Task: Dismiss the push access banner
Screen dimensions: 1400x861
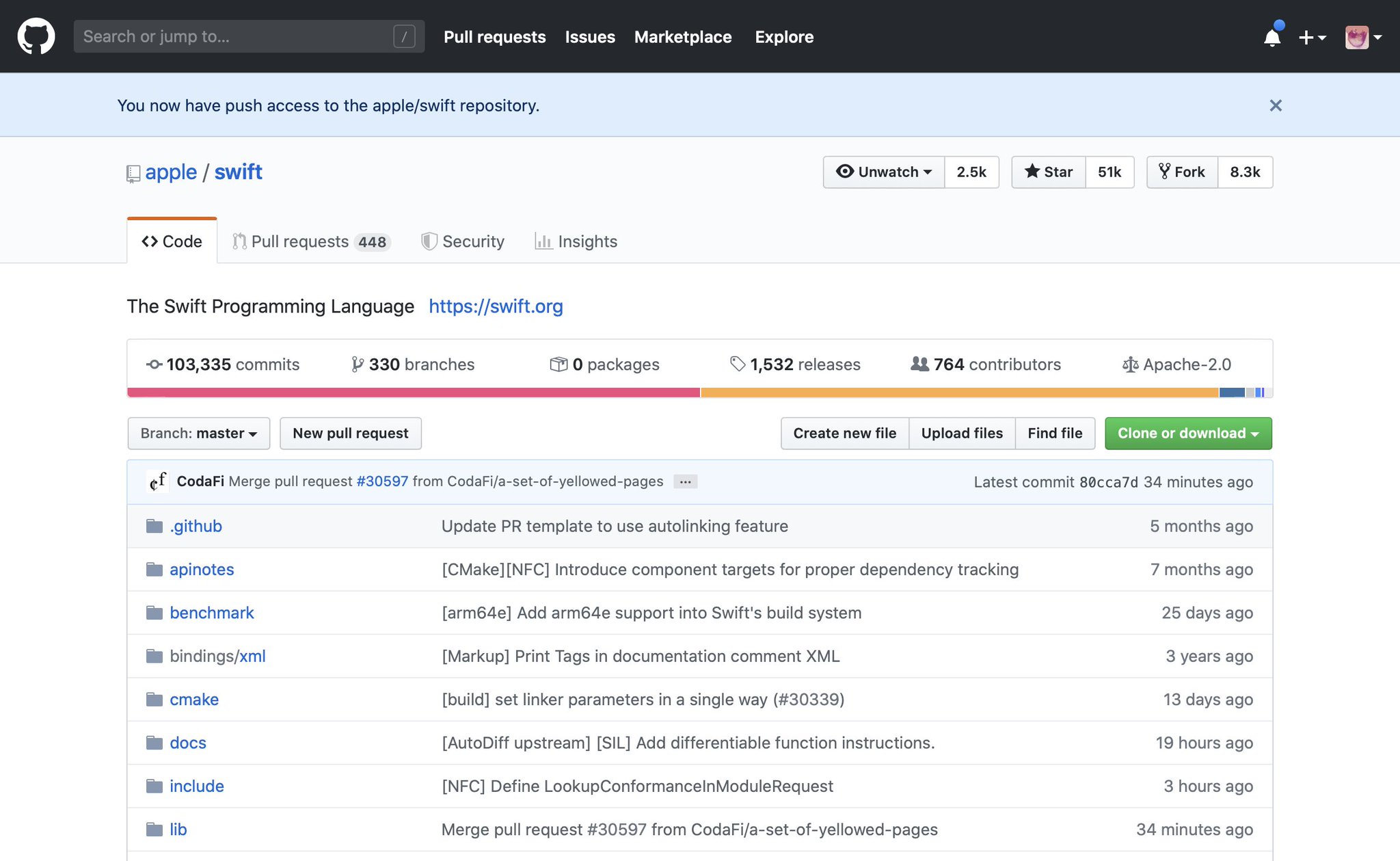Action: (1275, 105)
